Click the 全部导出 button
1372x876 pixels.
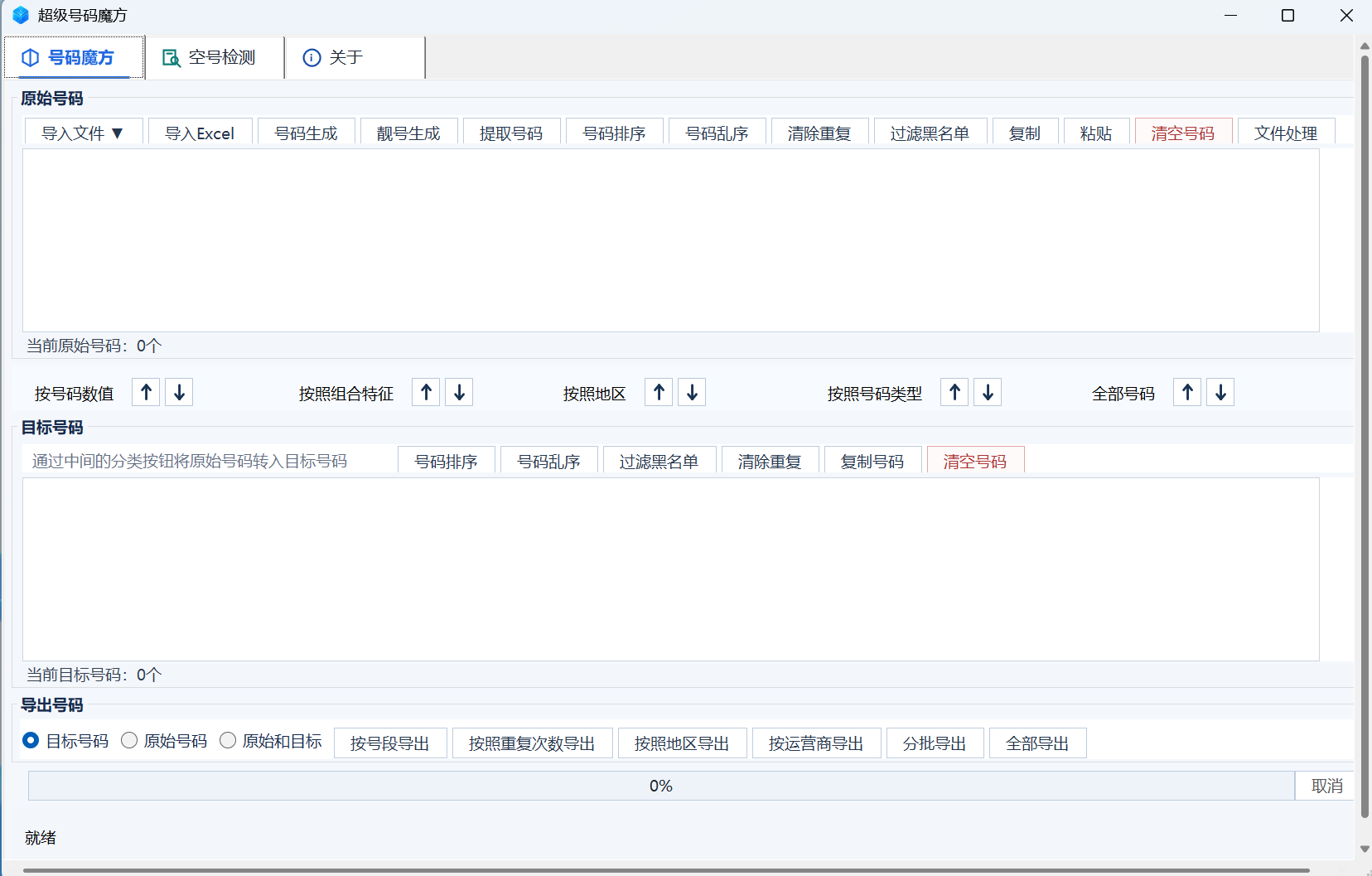click(1037, 743)
